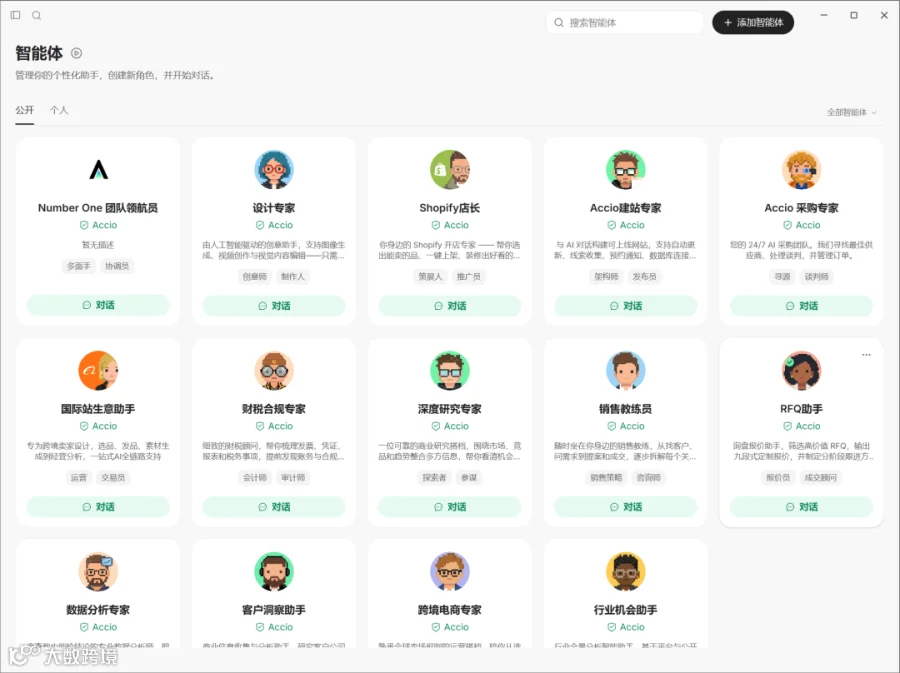Click the 跨境电商专家 avatar
The image size is (900, 673).
pyautogui.click(x=450, y=571)
